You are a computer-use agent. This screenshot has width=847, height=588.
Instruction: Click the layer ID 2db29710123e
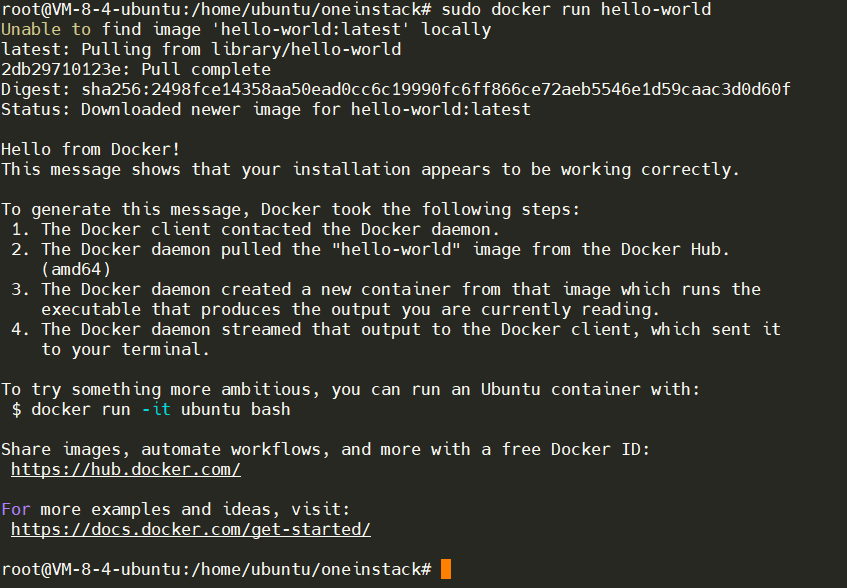pos(65,69)
